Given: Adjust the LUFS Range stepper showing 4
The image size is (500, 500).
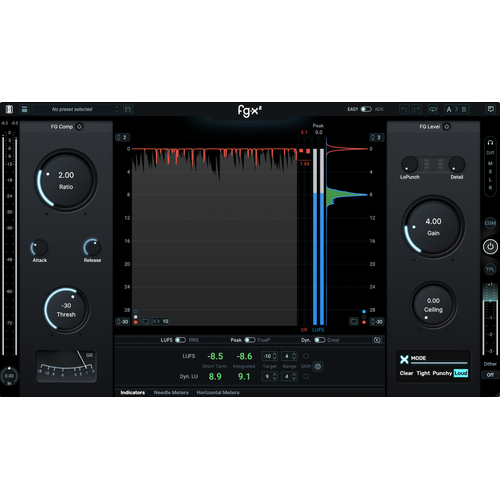Looking at the screenshot, I should [289, 356].
